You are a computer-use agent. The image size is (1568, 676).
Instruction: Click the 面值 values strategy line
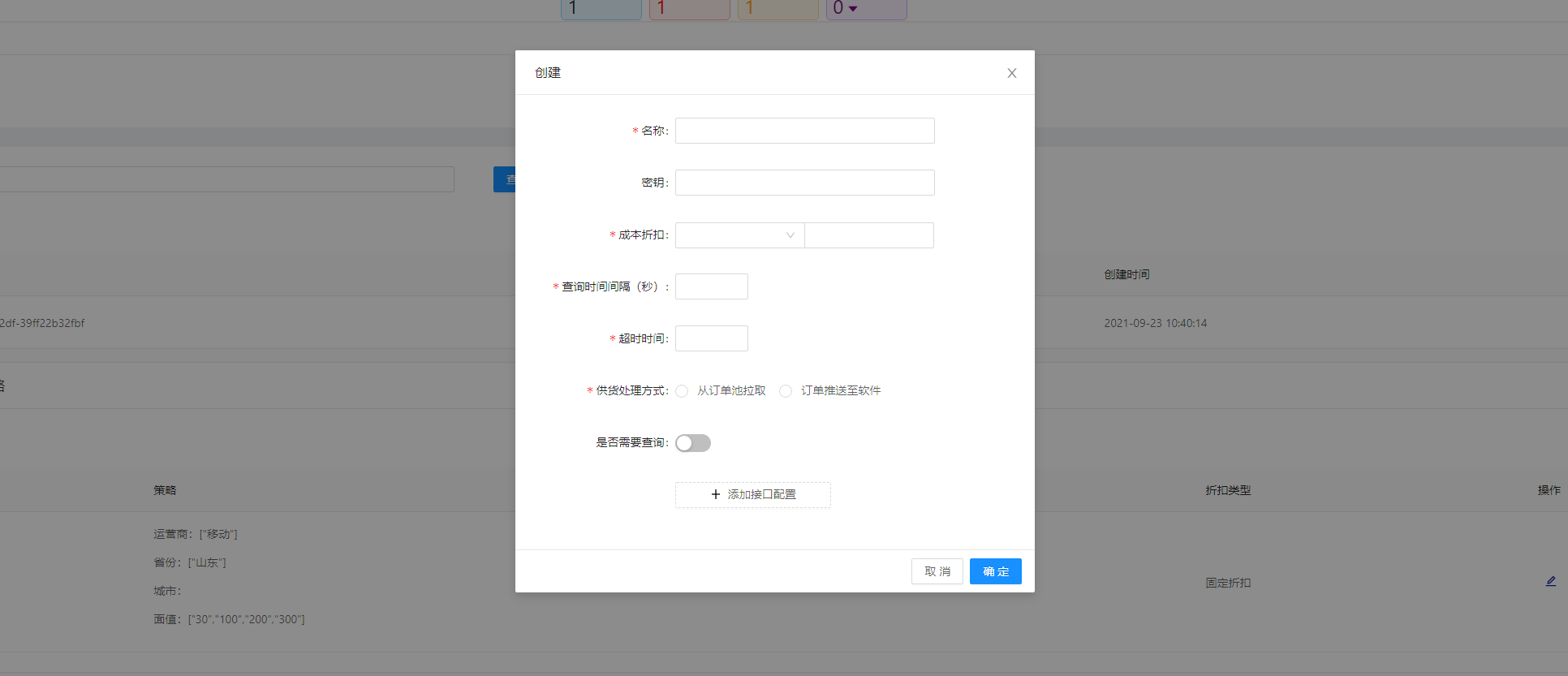point(230,619)
